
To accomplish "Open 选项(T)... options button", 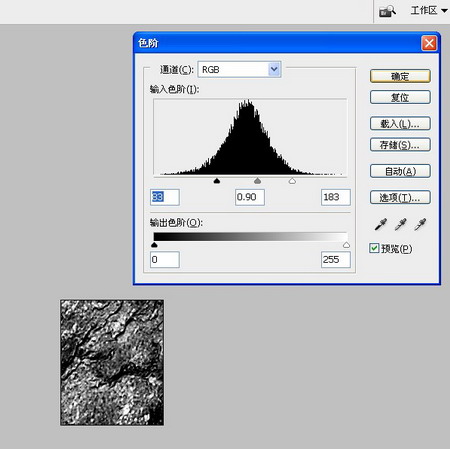I will pos(400,197).
